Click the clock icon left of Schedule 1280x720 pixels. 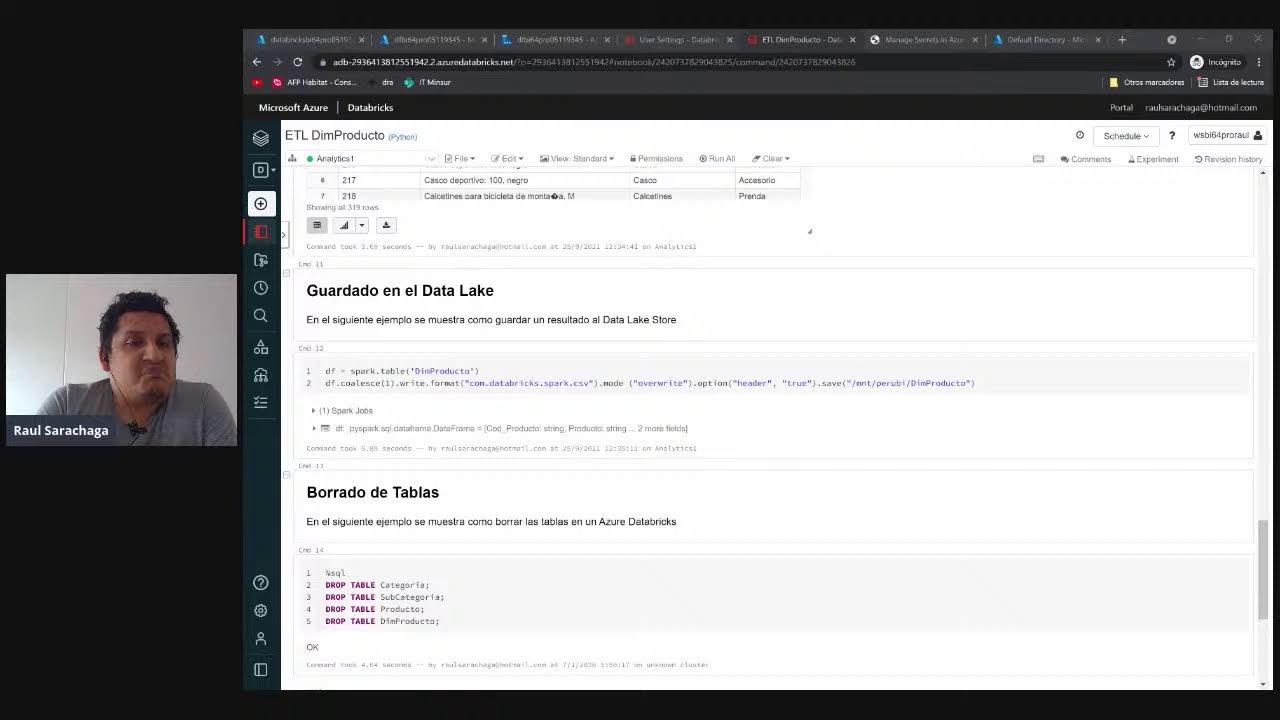[1080, 136]
